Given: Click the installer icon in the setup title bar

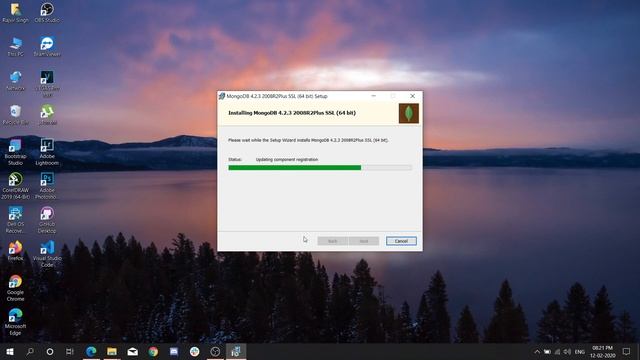Looking at the screenshot, I should tap(222, 96).
